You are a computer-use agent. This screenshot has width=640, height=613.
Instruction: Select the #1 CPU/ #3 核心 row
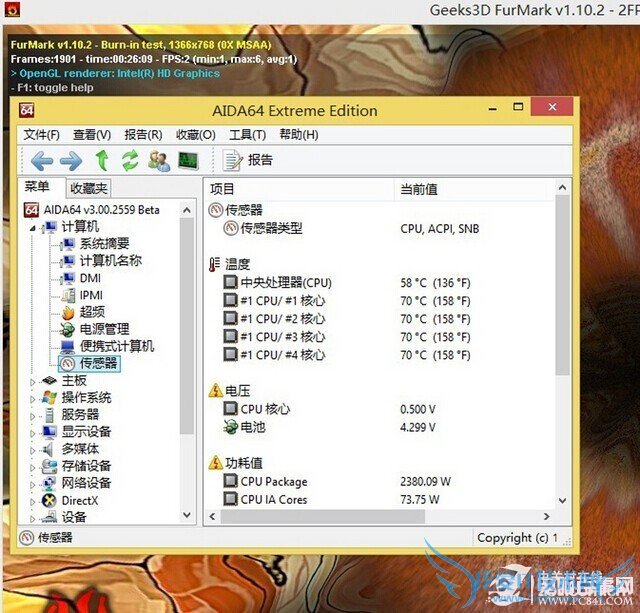(x=347, y=337)
